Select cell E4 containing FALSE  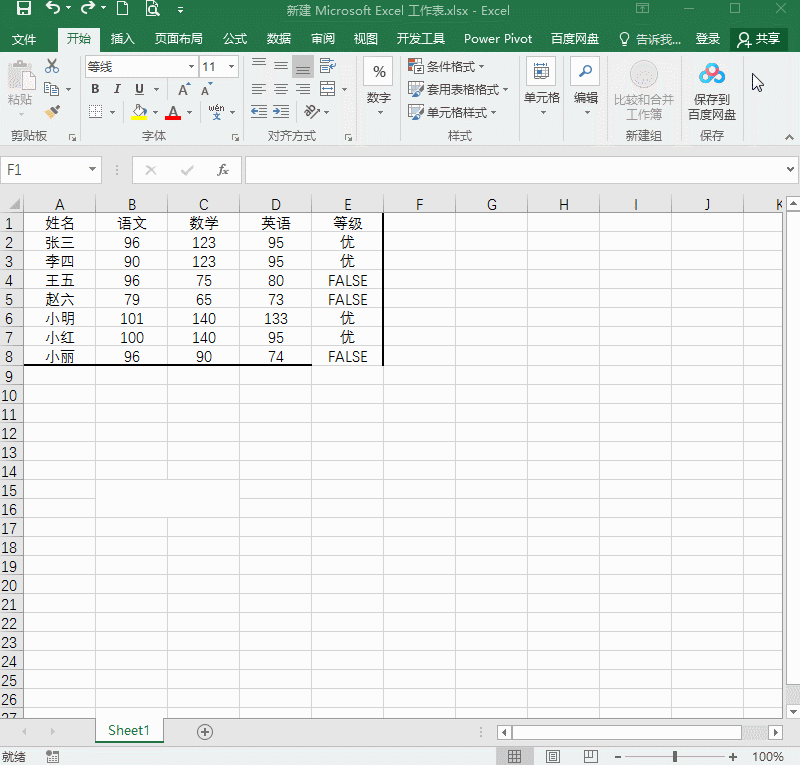pos(347,281)
